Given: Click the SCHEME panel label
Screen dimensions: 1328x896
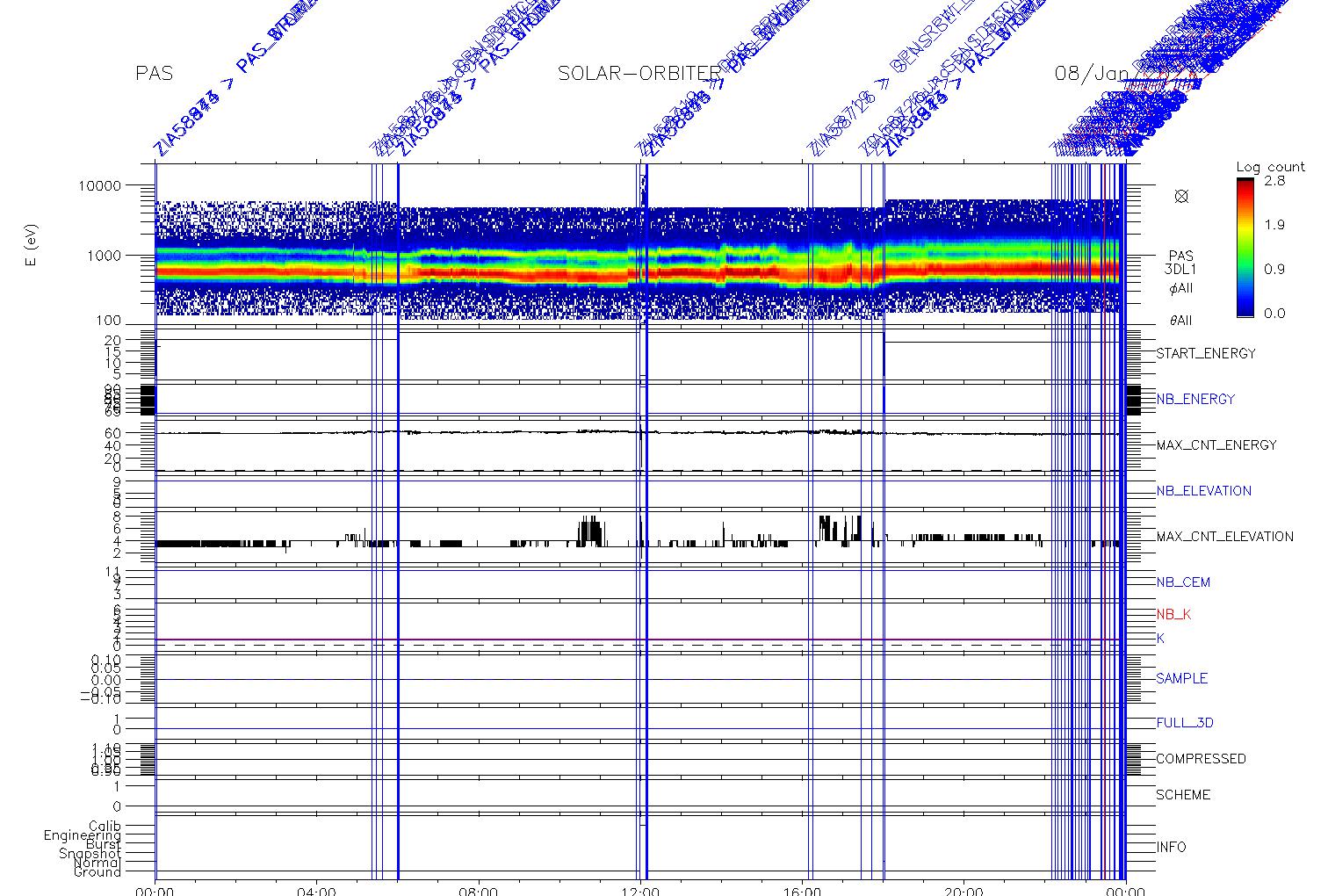Looking at the screenshot, I should [1183, 794].
